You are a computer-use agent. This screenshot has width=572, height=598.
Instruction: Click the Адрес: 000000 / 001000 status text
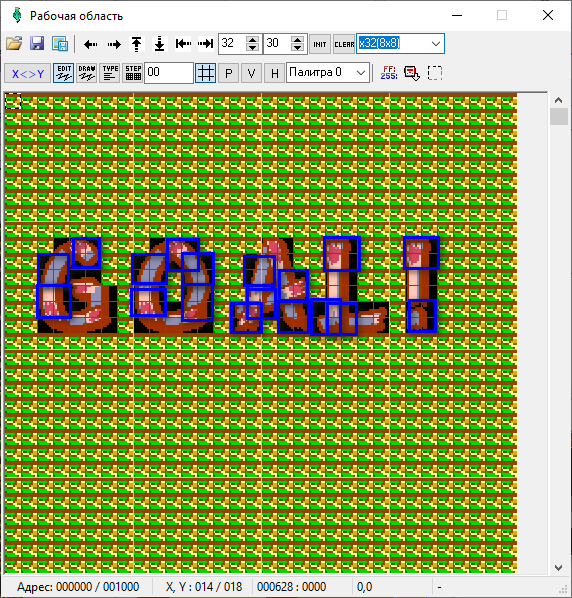pyautogui.click(x=78, y=587)
